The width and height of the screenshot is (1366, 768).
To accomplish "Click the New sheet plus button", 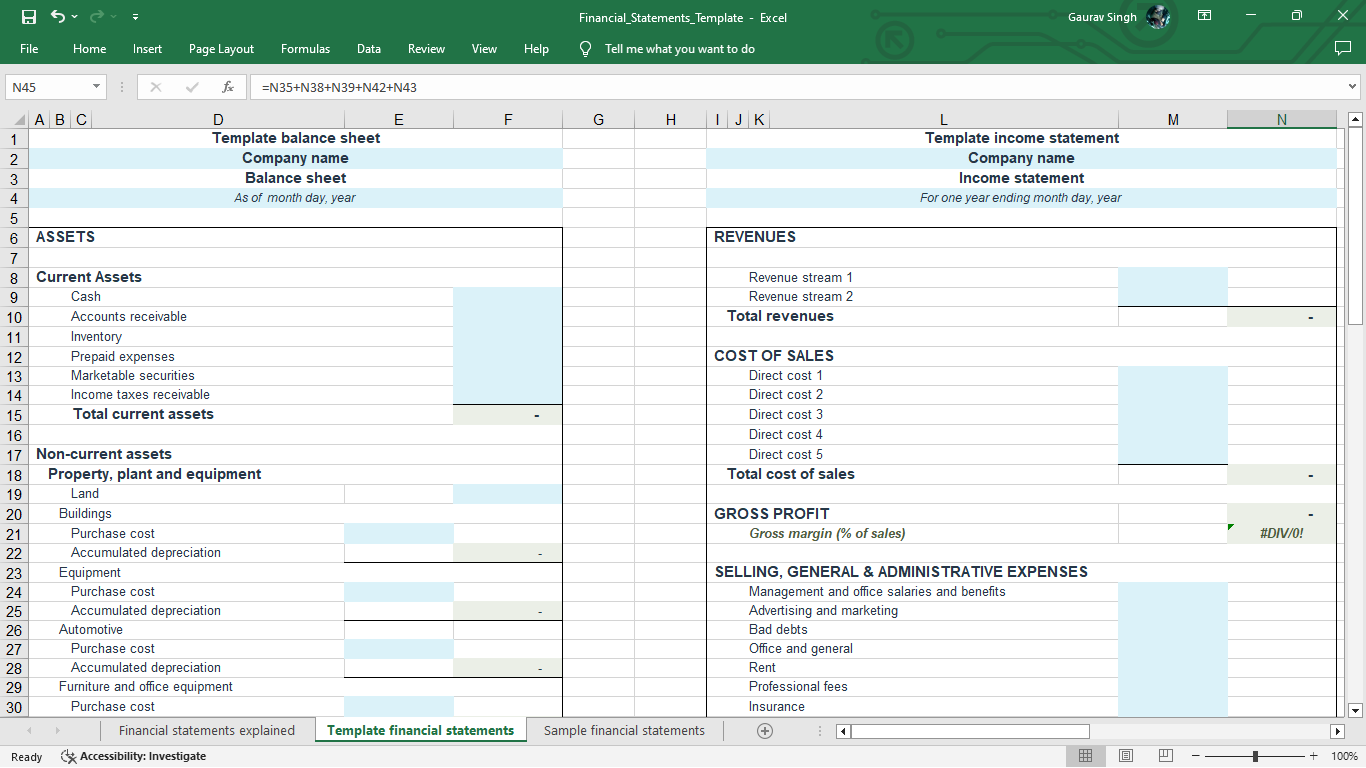I will (764, 731).
